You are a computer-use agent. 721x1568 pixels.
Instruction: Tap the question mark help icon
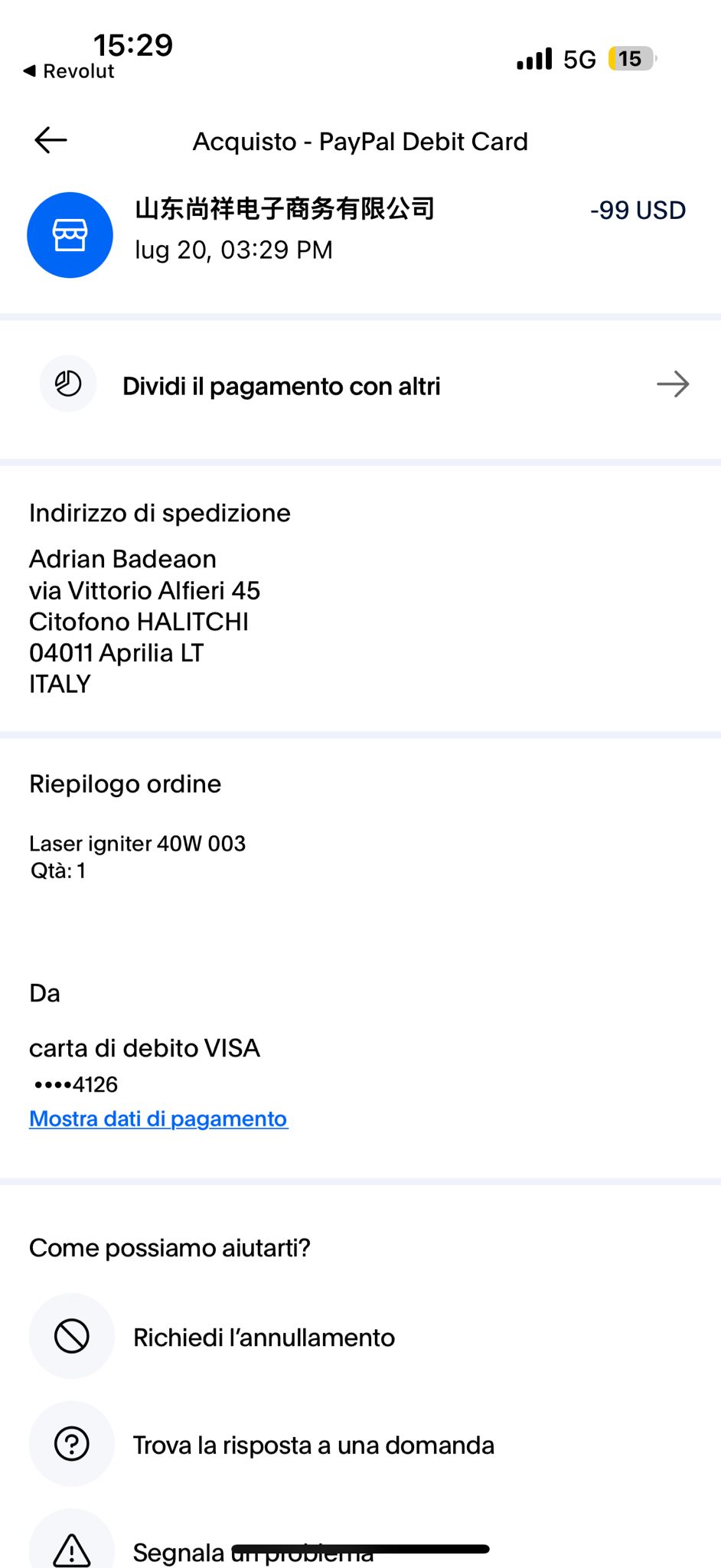point(72,1444)
